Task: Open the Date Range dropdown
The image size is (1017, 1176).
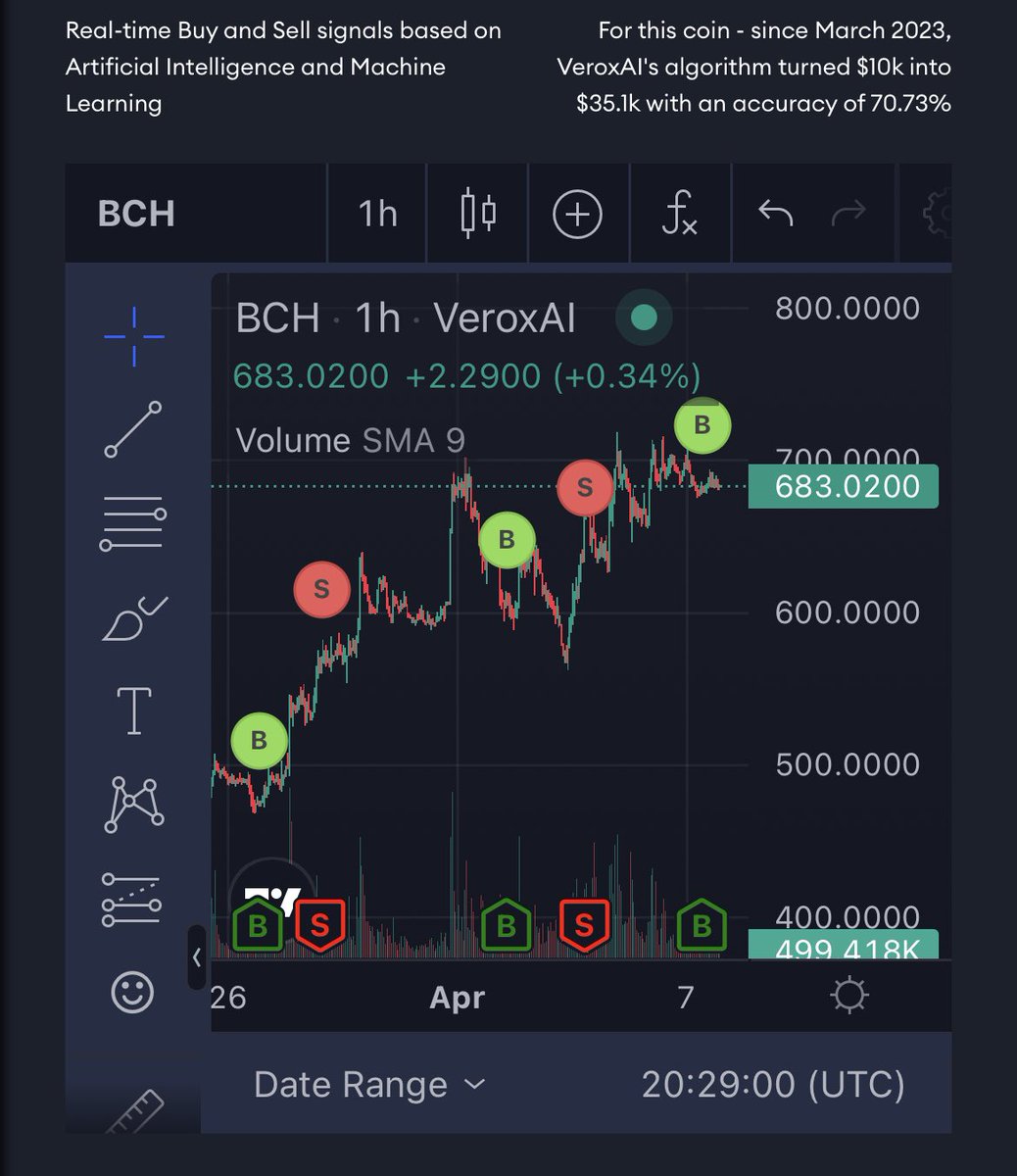Action: click(x=369, y=1085)
